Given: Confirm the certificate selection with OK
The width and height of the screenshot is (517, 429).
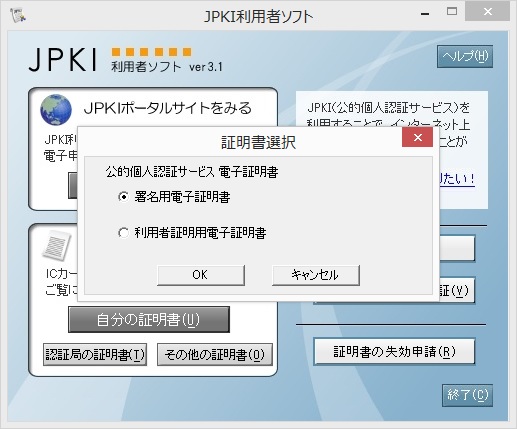Looking at the screenshot, I should click(x=201, y=275).
